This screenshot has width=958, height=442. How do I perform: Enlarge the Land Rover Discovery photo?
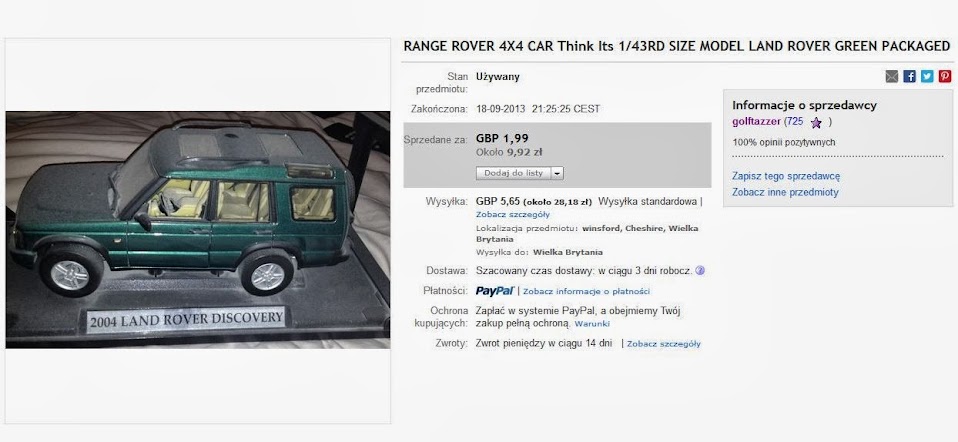tap(198, 230)
